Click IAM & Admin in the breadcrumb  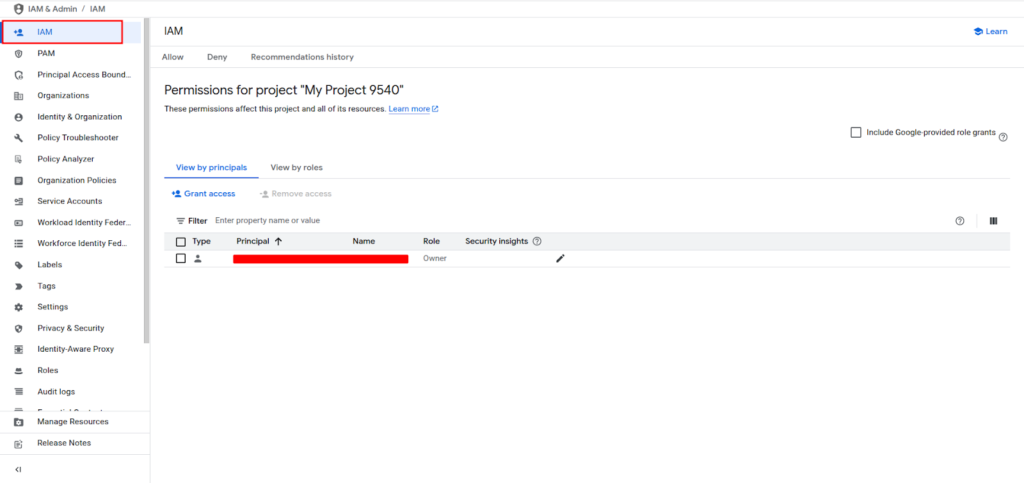tap(53, 9)
